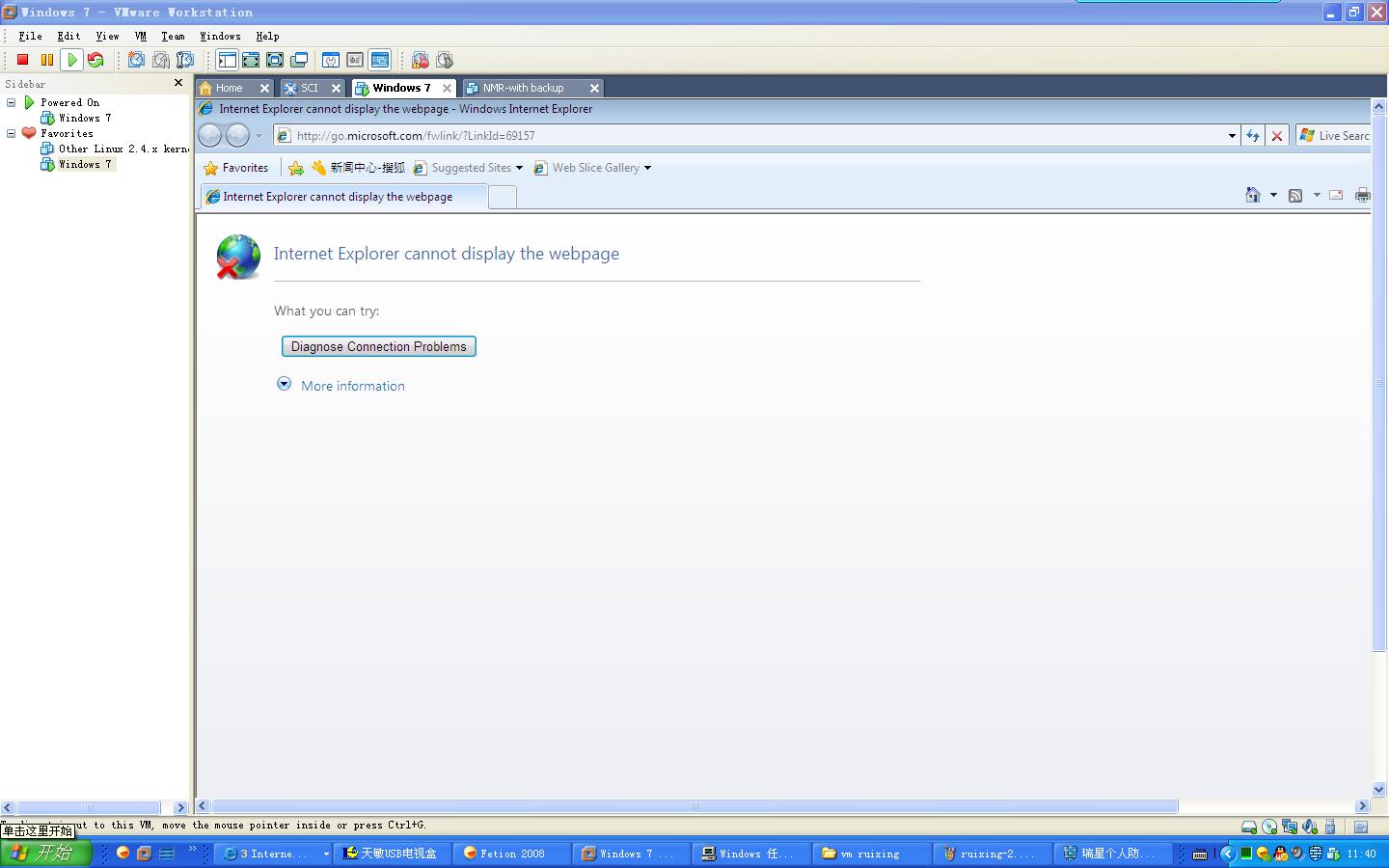The image size is (1389, 868).
Task: Click the IE Home icon
Action: pos(1253,195)
